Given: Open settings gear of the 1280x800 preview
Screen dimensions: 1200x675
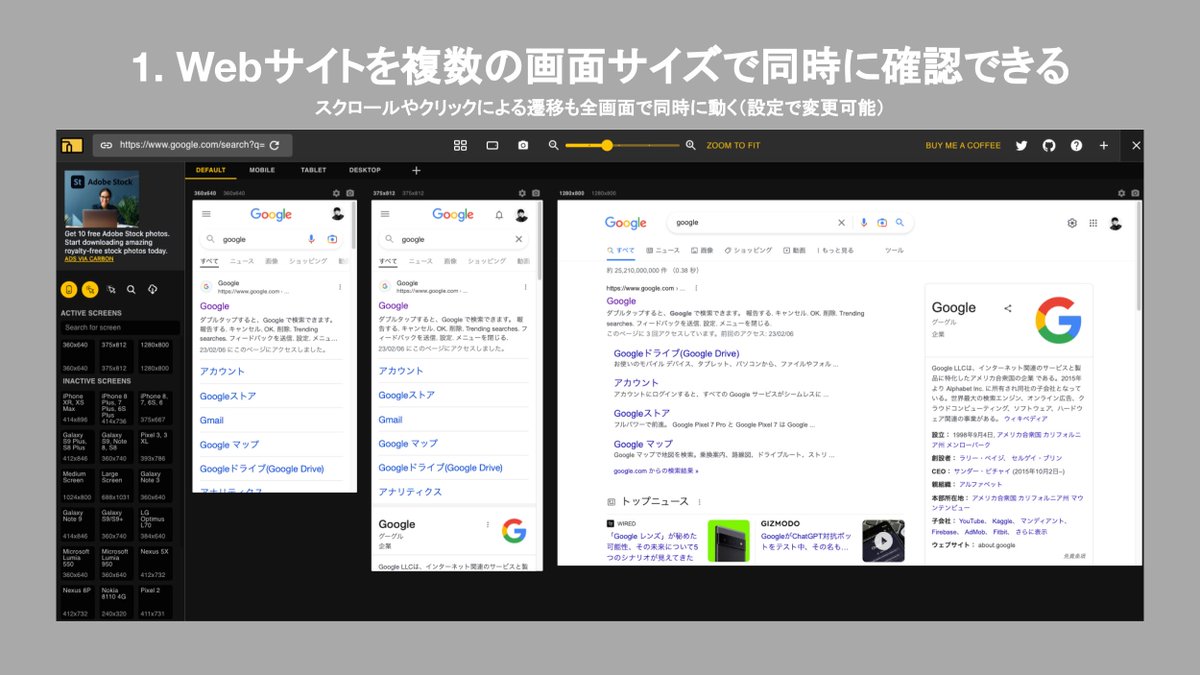Looking at the screenshot, I should (1121, 193).
